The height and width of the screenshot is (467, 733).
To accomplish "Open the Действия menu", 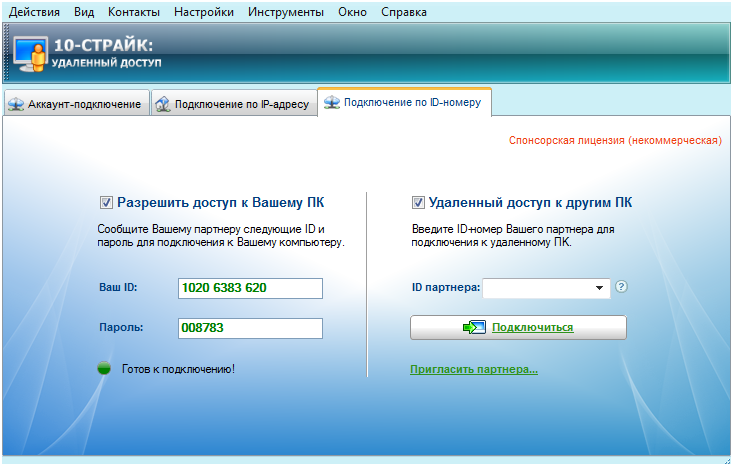I will (34, 12).
